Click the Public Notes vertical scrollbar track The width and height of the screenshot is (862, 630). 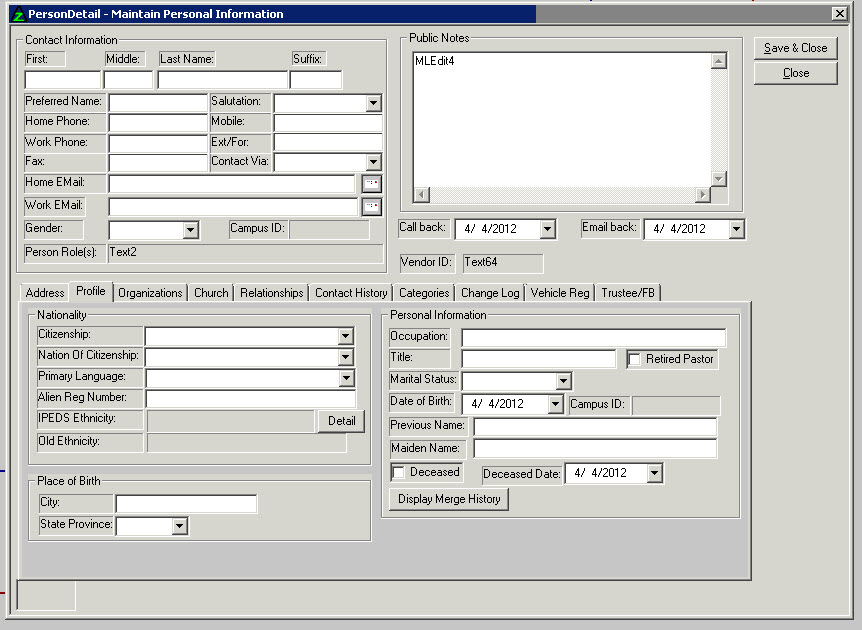coord(718,125)
